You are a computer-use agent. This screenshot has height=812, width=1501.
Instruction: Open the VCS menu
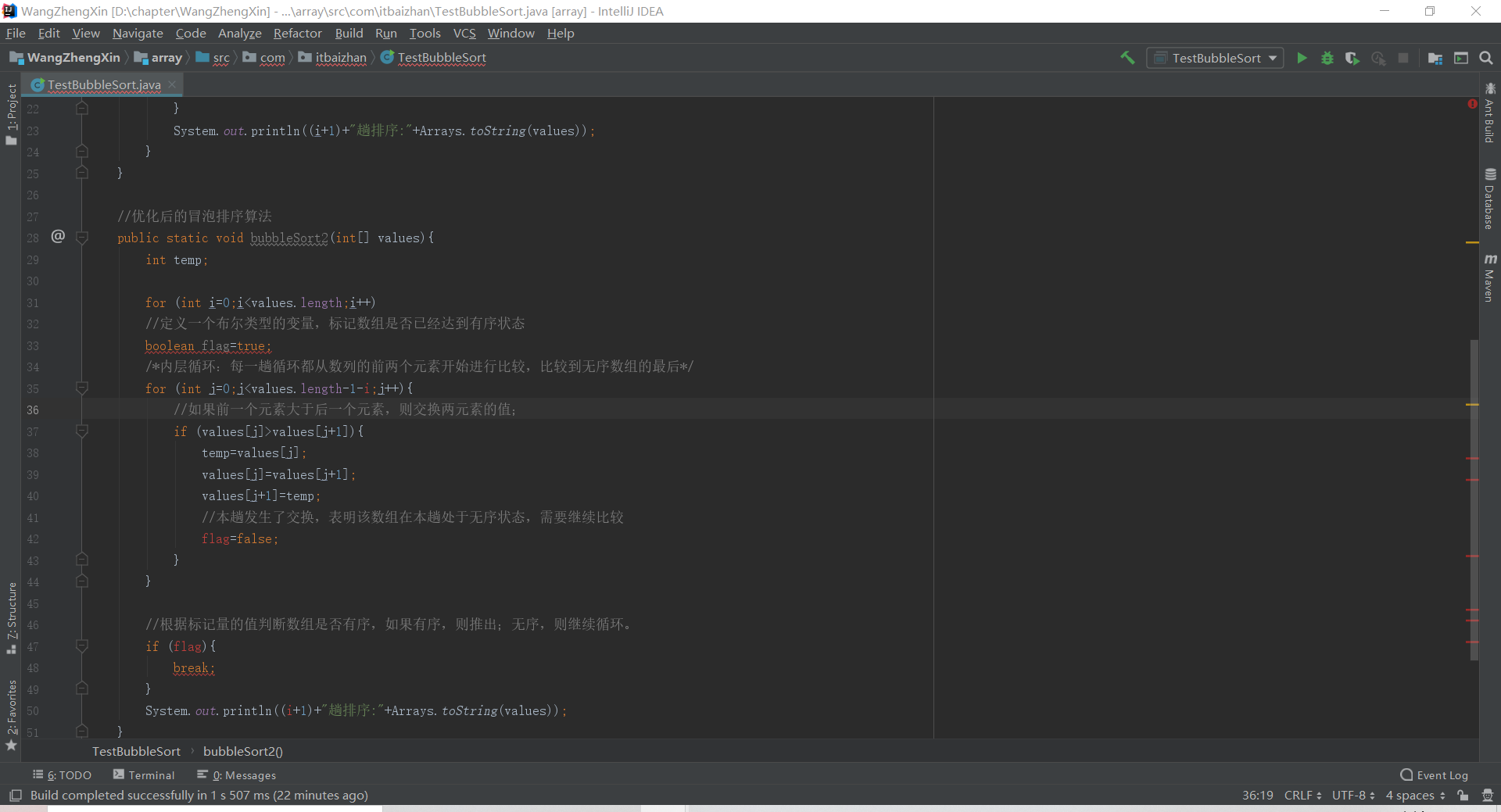[464, 33]
